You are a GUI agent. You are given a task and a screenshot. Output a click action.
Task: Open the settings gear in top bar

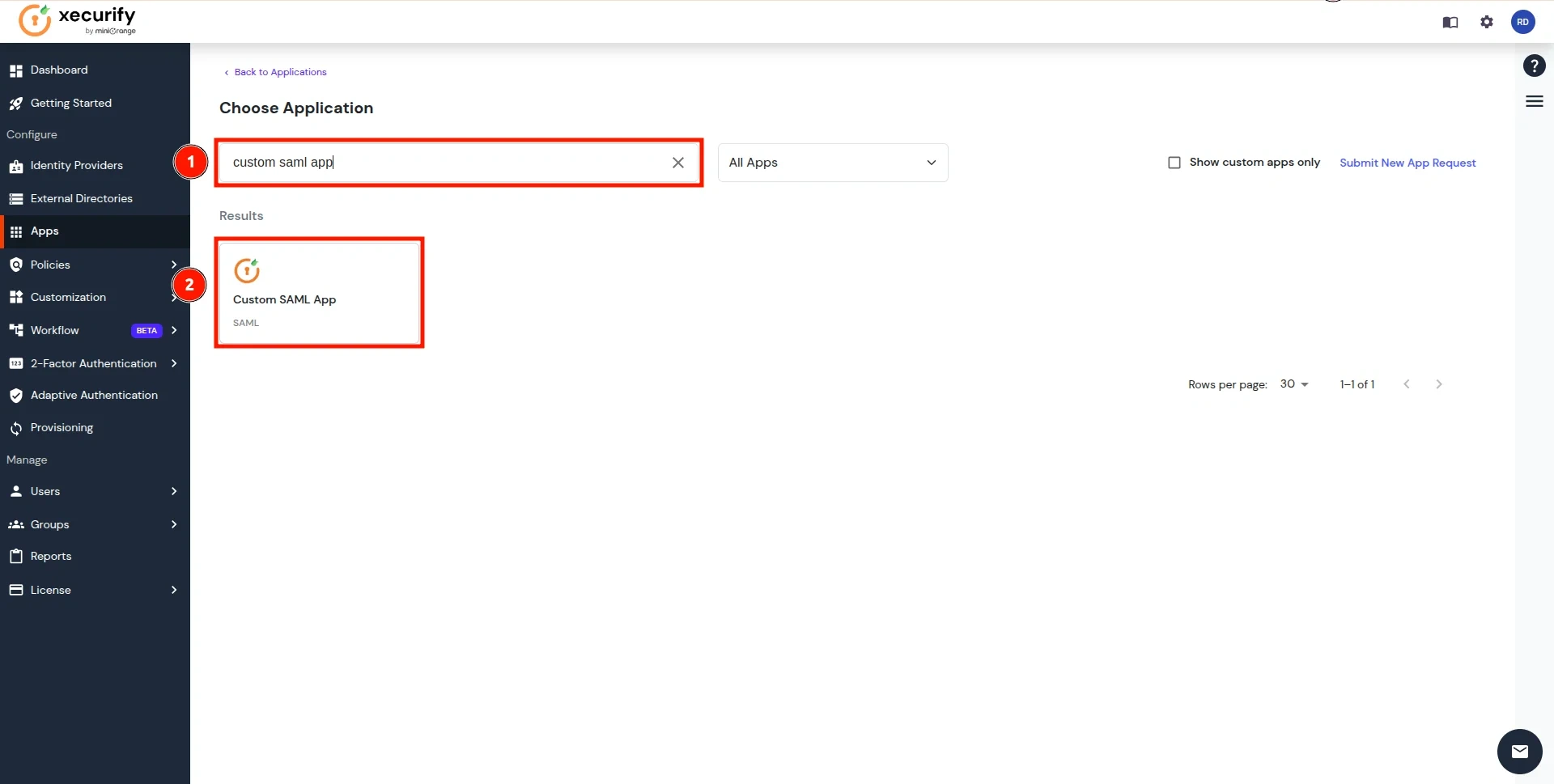(1487, 22)
